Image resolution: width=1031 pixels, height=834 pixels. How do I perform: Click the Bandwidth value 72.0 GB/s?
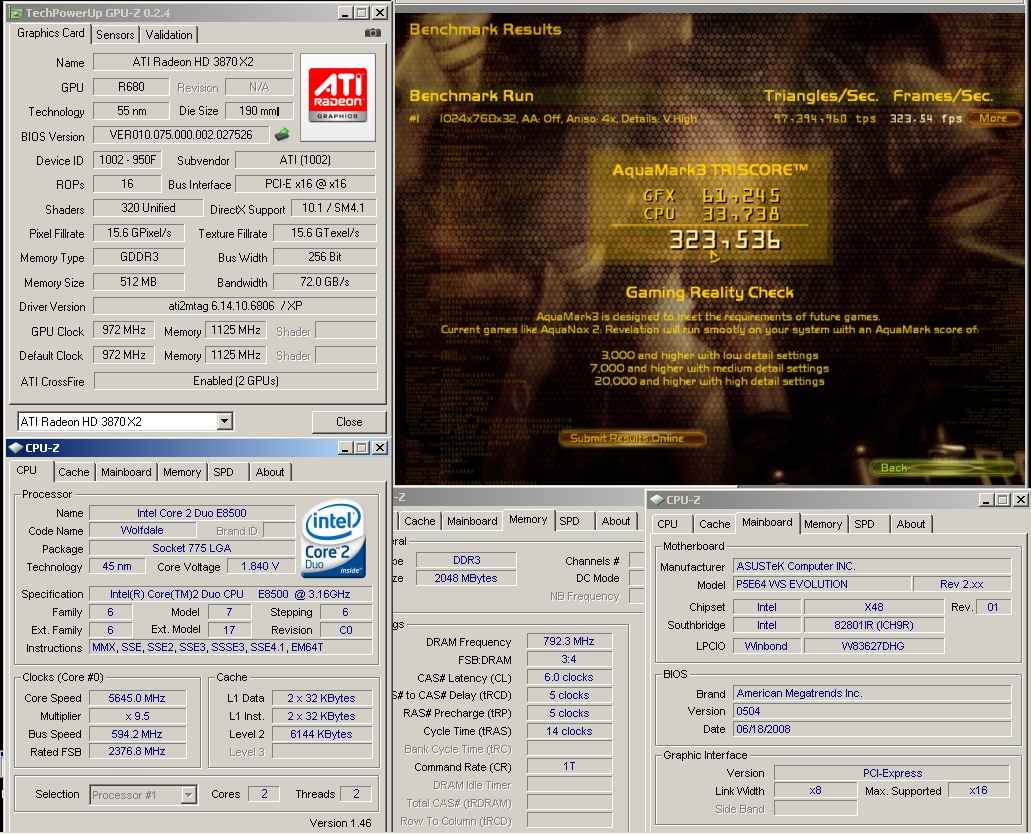tap(325, 282)
